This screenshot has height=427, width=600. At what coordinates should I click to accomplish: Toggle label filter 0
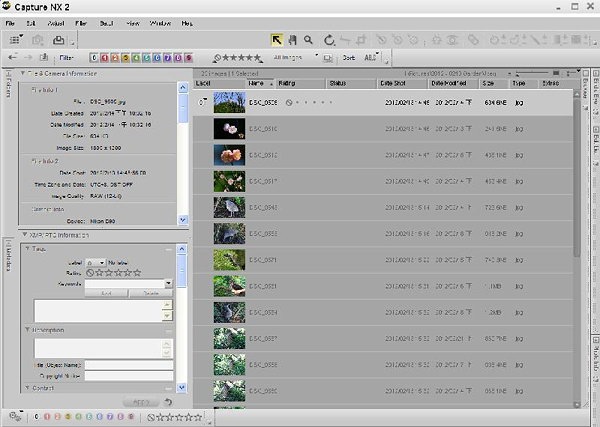pyautogui.click(x=94, y=58)
